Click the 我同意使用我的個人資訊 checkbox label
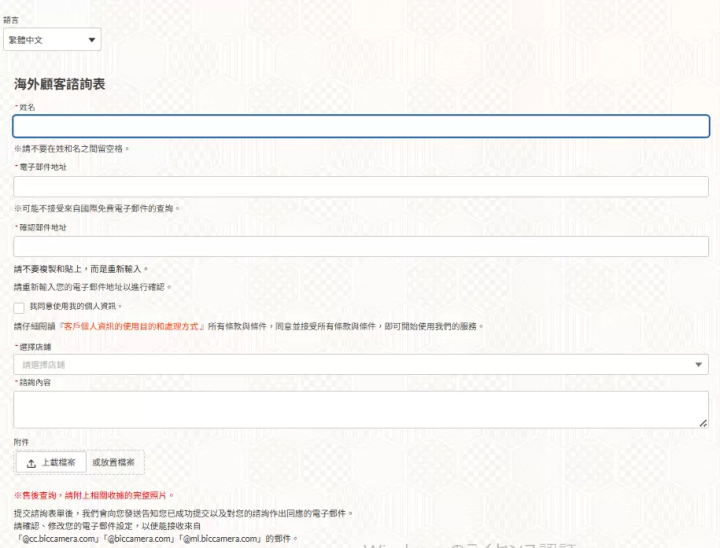The image size is (720, 548). 75,306
